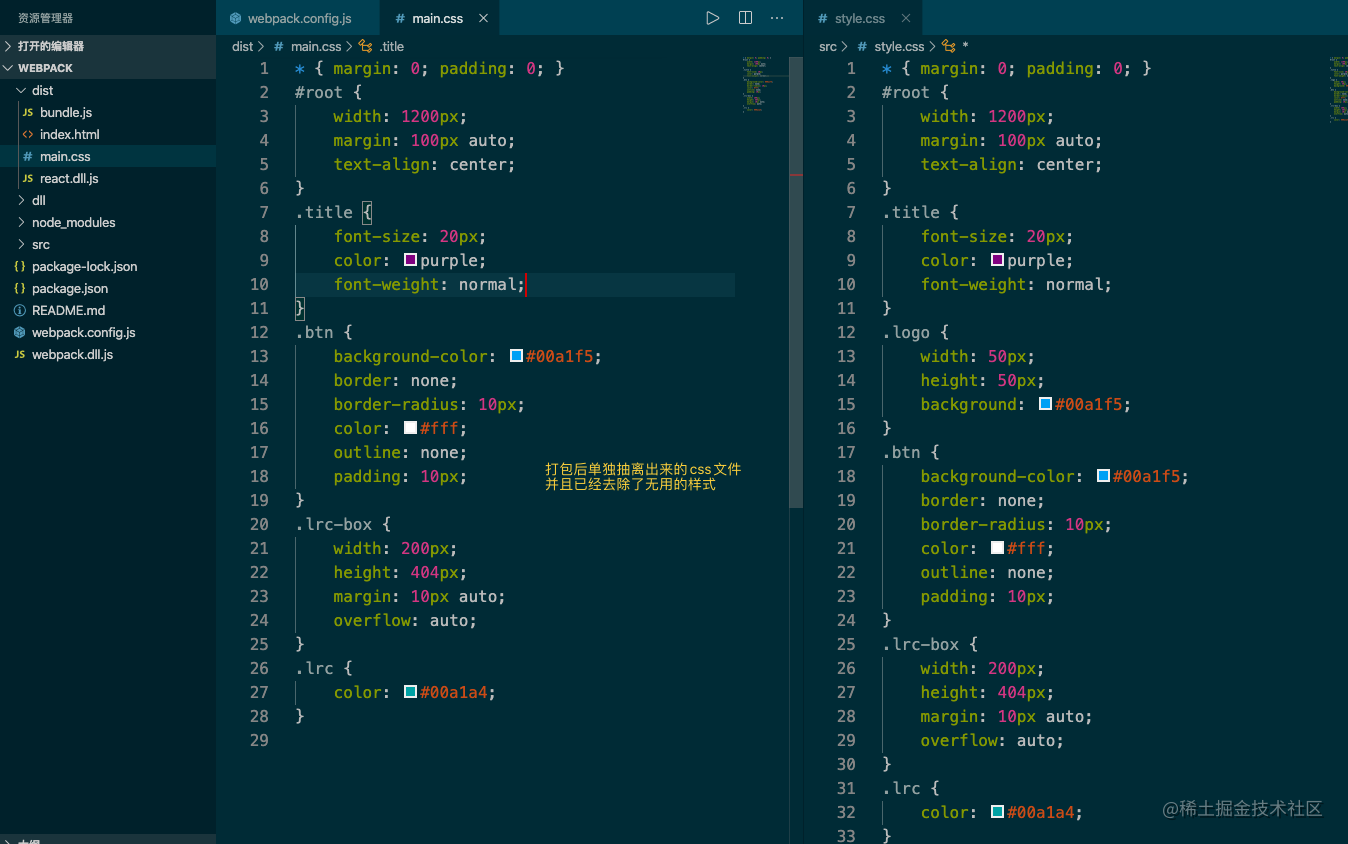The image size is (1348, 844).
Task: Click style.css in the right breadcrumb
Action: 899,46
